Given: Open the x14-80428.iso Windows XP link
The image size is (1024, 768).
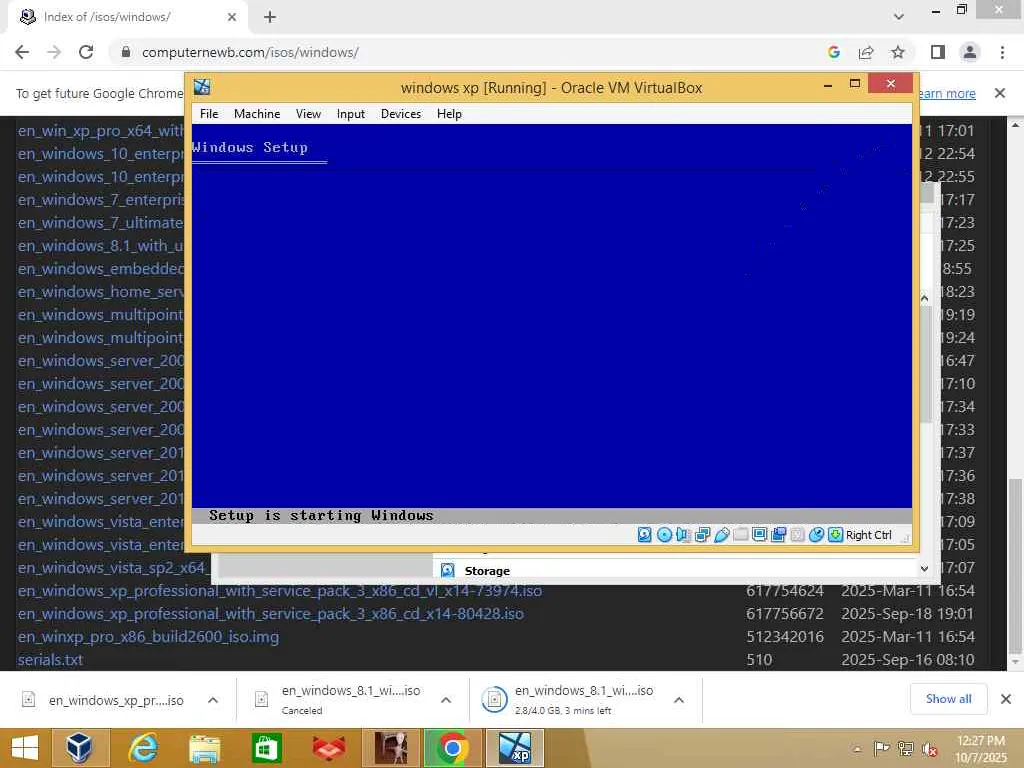Looking at the screenshot, I should pyautogui.click(x=270, y=614).
